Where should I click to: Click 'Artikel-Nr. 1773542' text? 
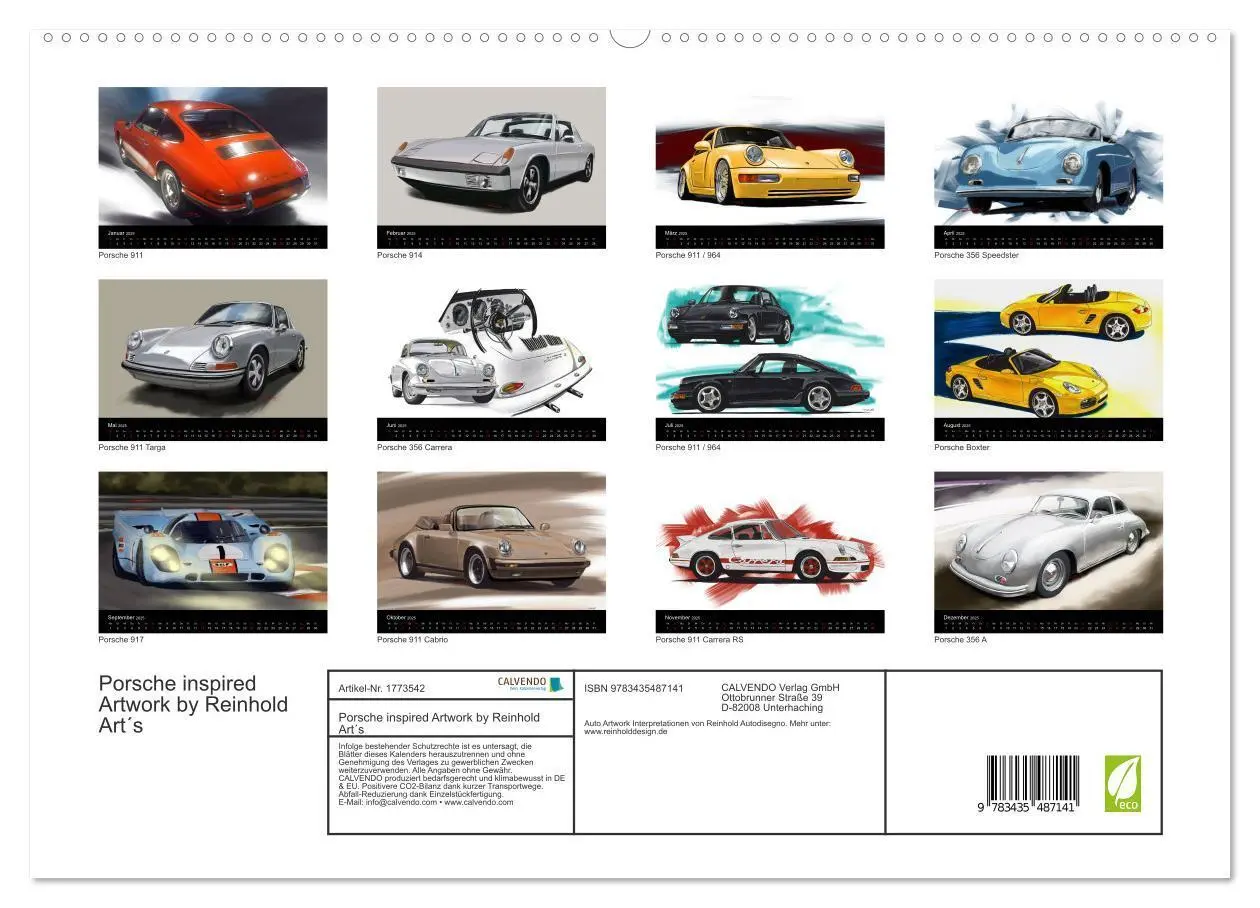[x=382, y=688]
